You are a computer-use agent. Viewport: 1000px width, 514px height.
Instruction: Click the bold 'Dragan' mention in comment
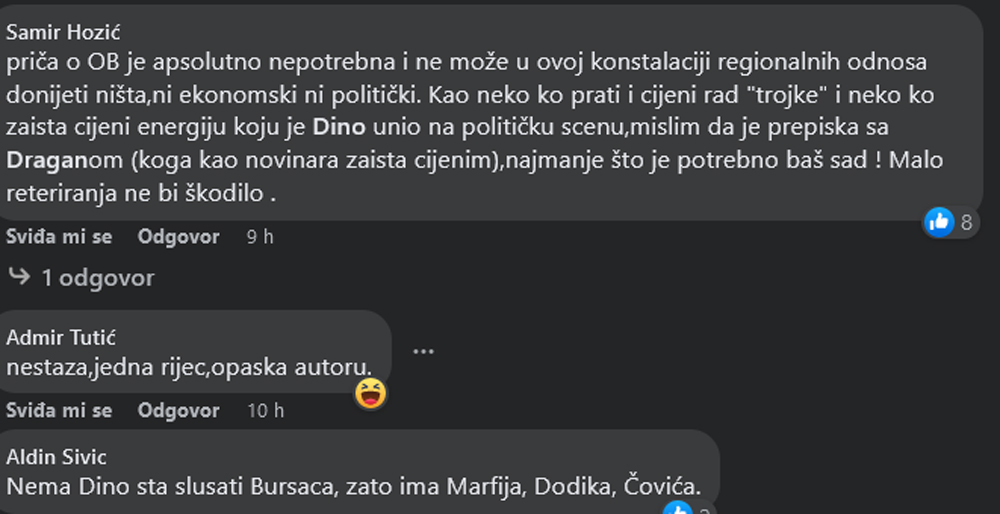46,160
